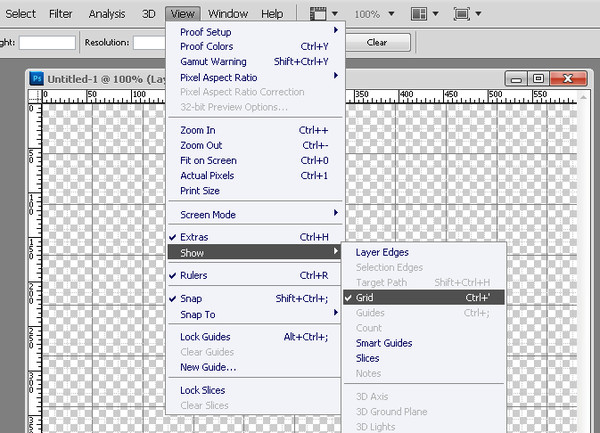Choose Zoom Out from the View menu

click(x=256, y=145)
